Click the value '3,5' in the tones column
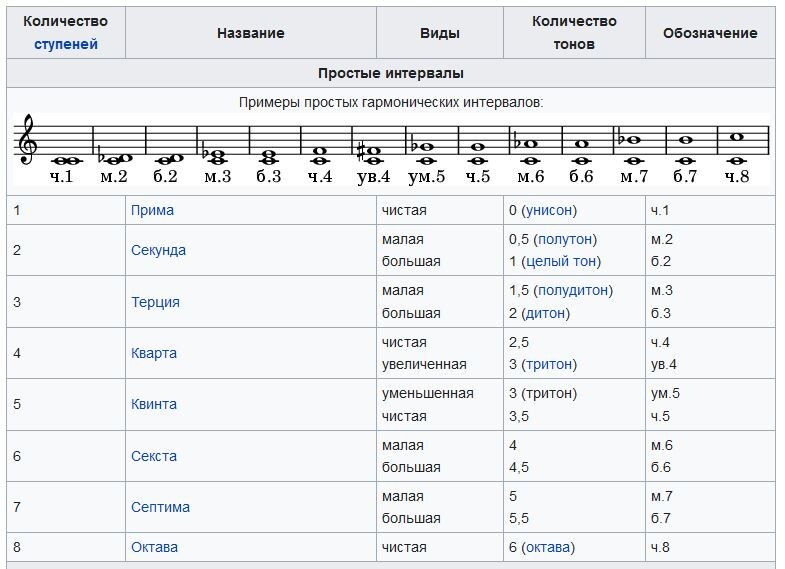 point(519,416)
